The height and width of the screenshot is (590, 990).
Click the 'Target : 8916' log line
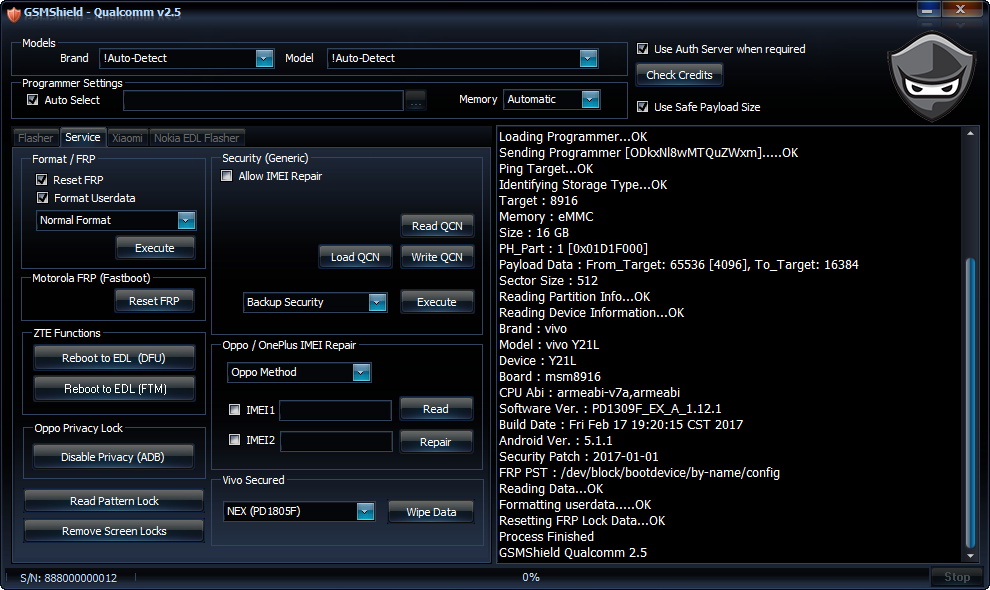[x=538, y=201]
